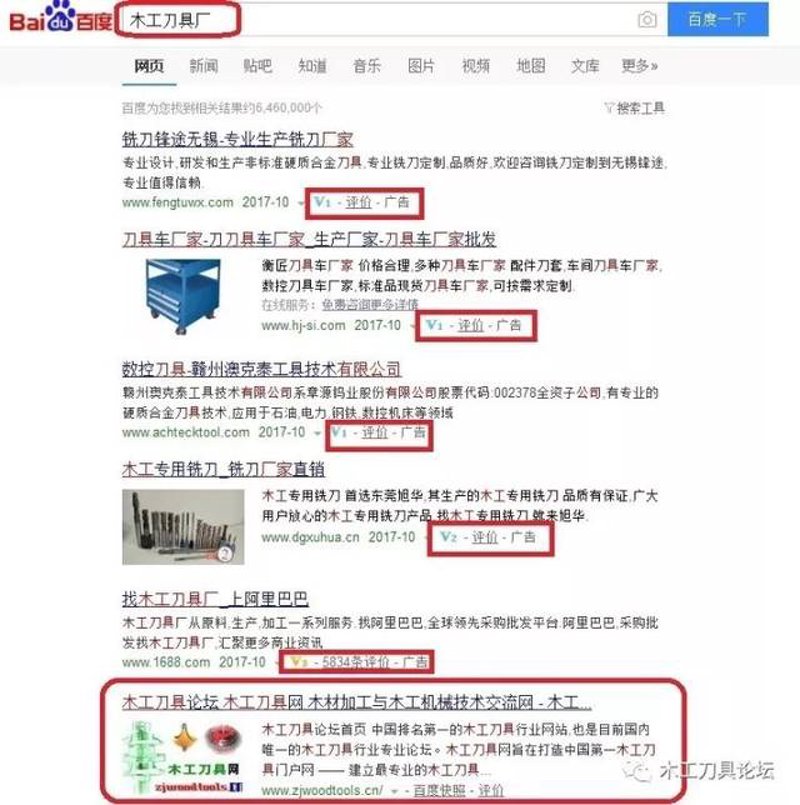Open 评价 link of fengtuwx.com result
Image resolution: width=800 pixels, height=805 pixels.
358,202
